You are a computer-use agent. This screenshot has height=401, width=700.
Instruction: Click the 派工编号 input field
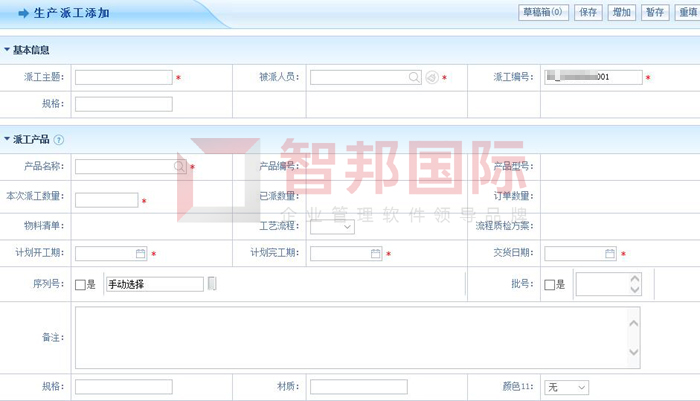pyautogui.click(x=593, y=77)
